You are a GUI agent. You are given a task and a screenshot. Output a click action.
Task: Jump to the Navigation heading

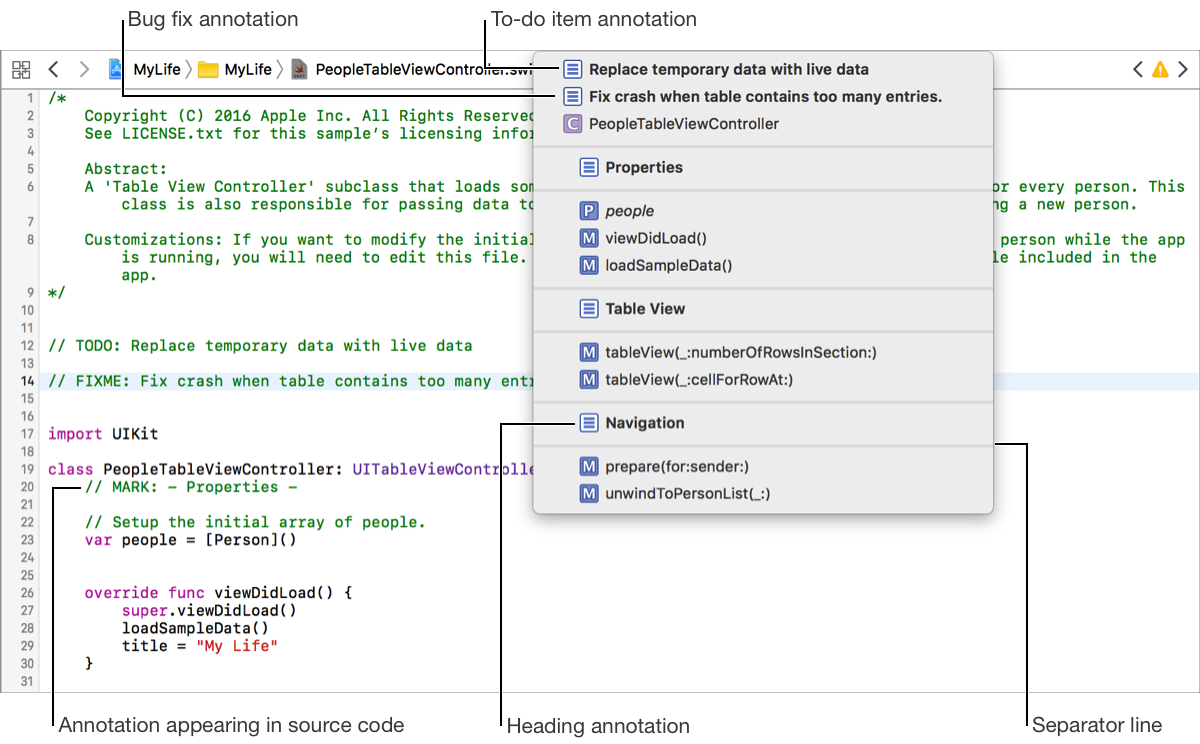[x=644, y=423]
